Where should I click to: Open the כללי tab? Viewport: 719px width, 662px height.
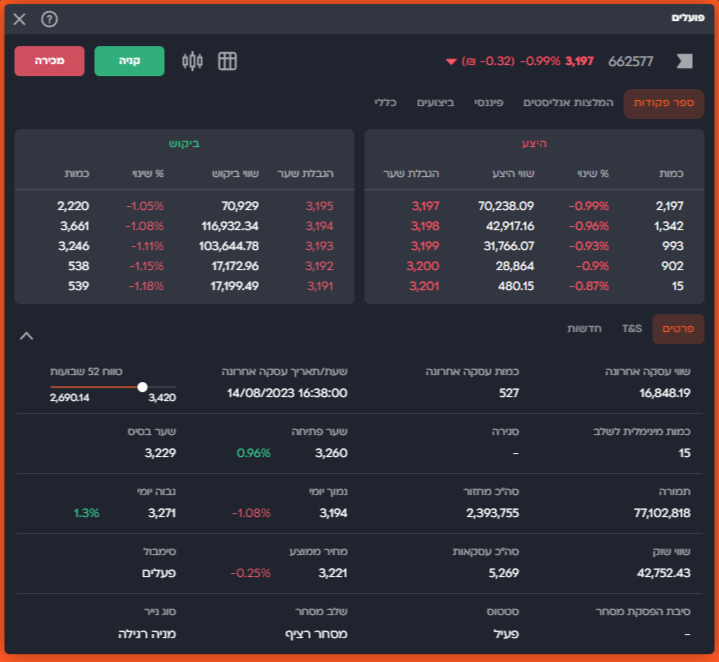387,103
